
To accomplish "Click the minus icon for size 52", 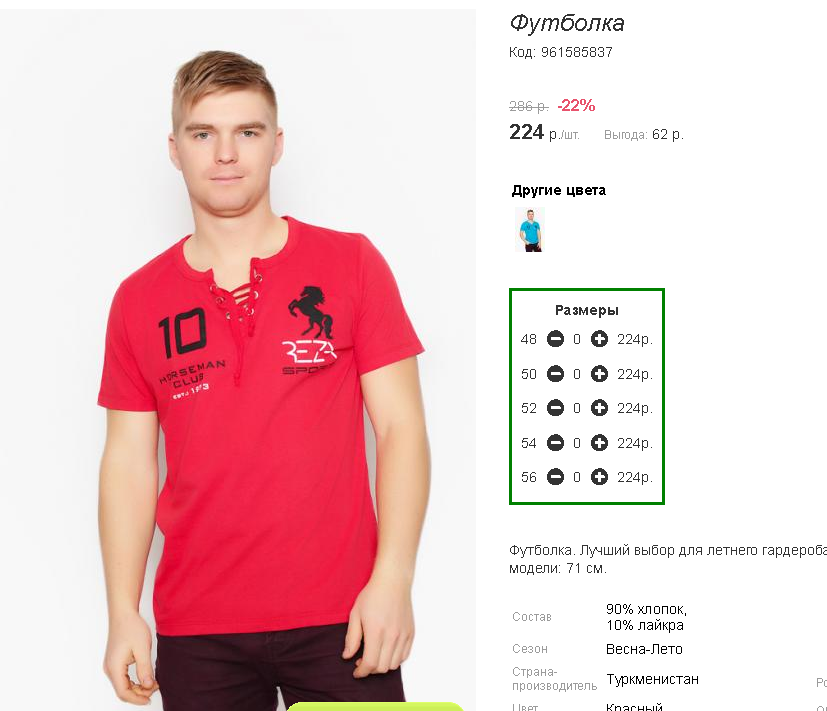I will pos(555,408).
